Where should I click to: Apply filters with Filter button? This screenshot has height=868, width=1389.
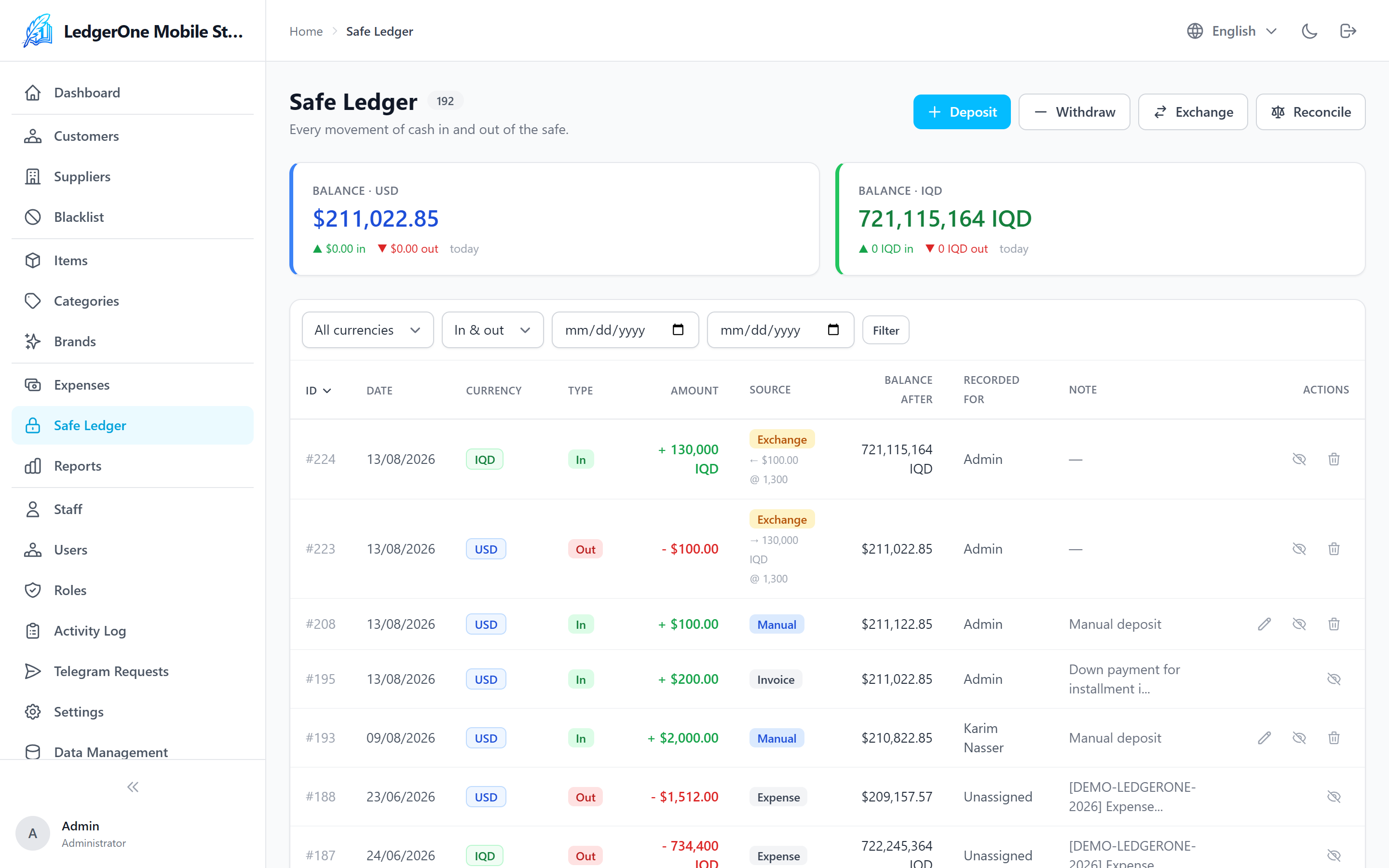point(885,330)
